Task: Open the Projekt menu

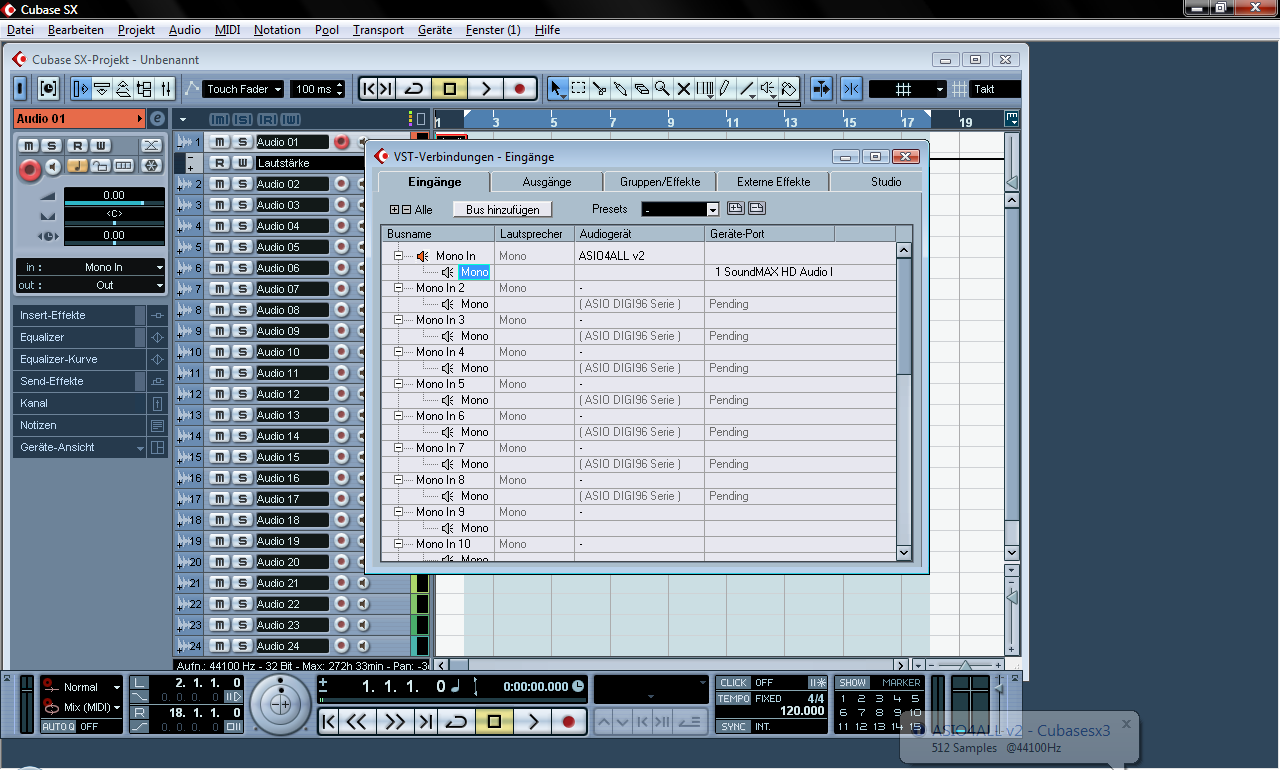Action: pos(136,30)
